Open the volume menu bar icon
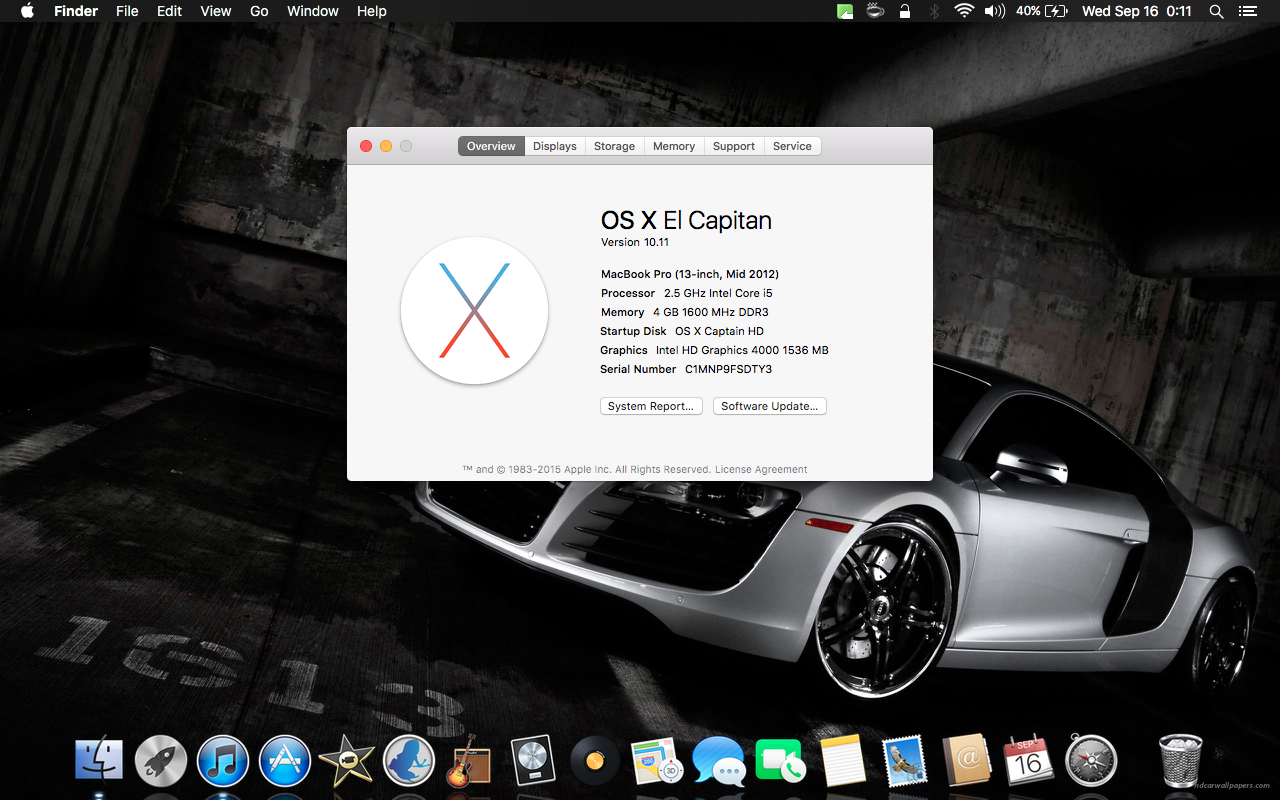 [994, 11]
